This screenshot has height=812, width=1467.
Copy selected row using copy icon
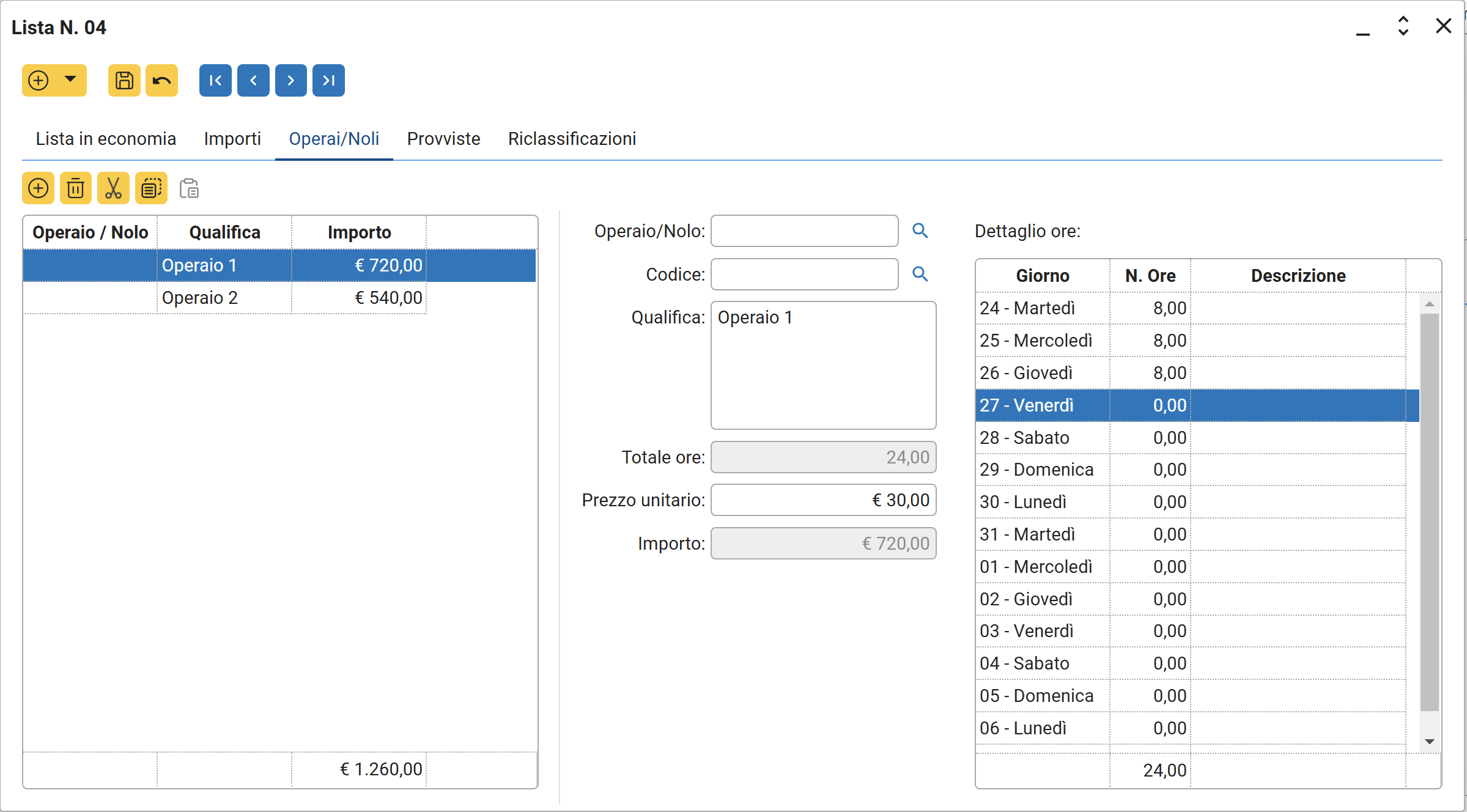(151, 188)
